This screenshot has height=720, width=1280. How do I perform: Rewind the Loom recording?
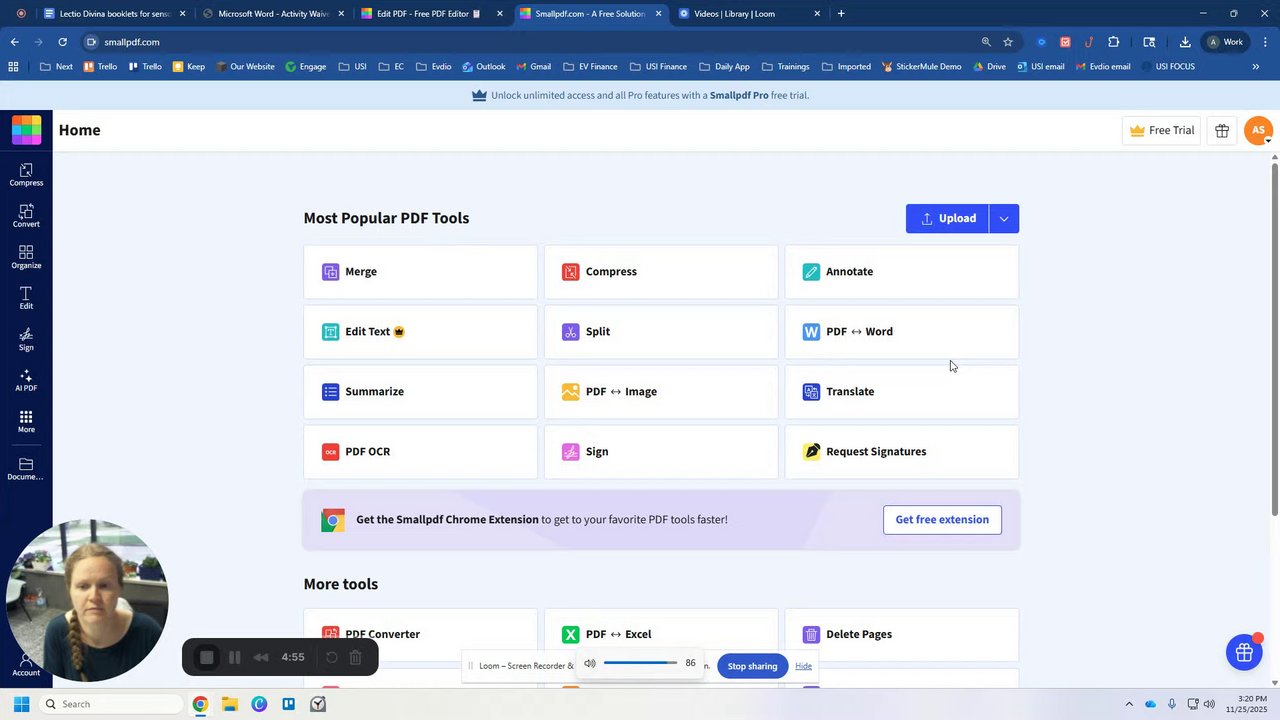(261, 657)
